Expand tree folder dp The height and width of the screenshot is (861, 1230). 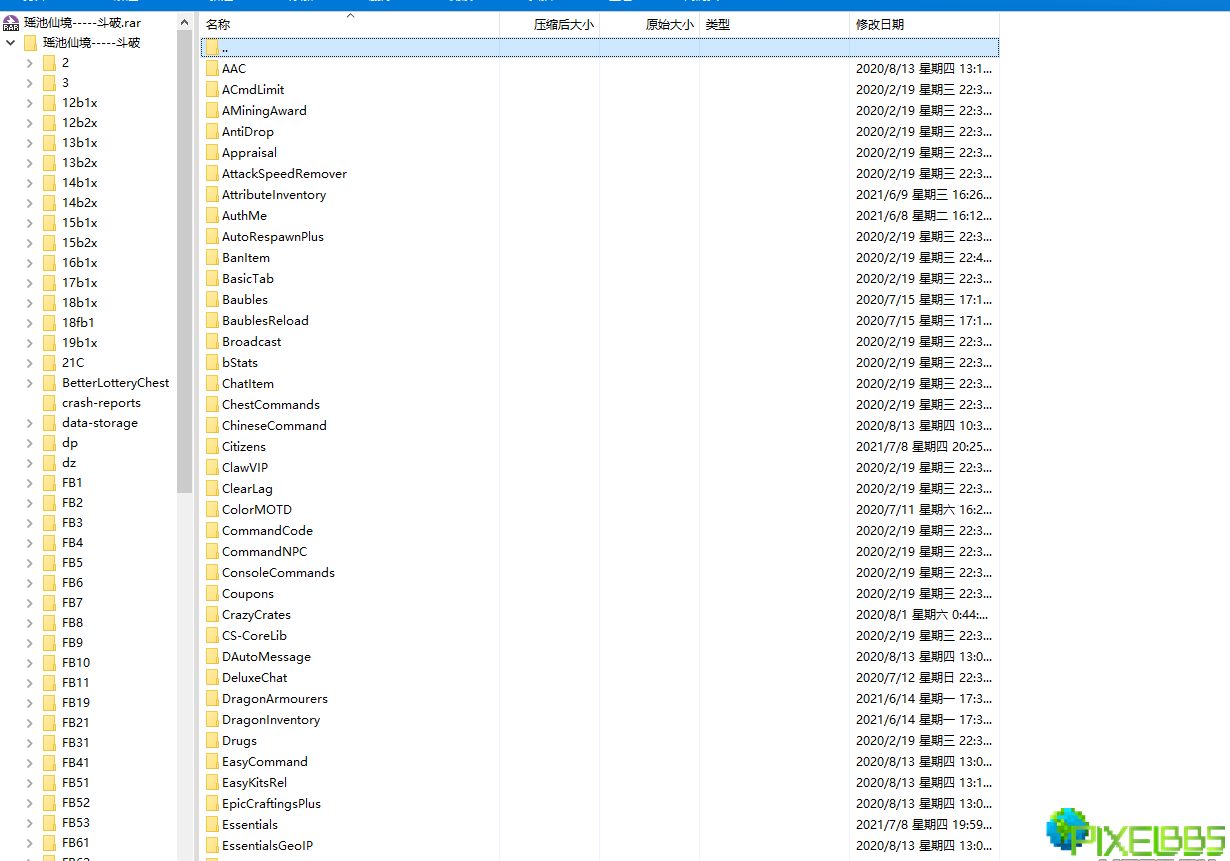click(30, 442)
